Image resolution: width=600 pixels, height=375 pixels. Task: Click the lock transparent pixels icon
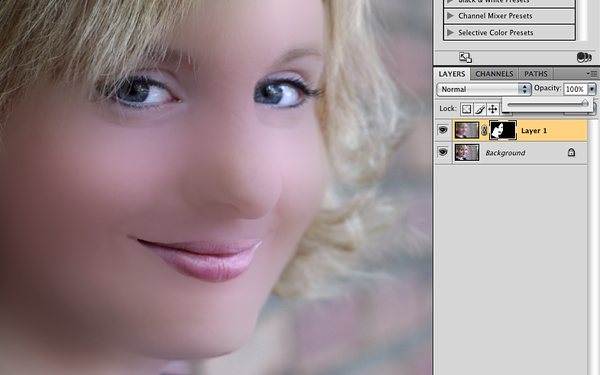466,109
